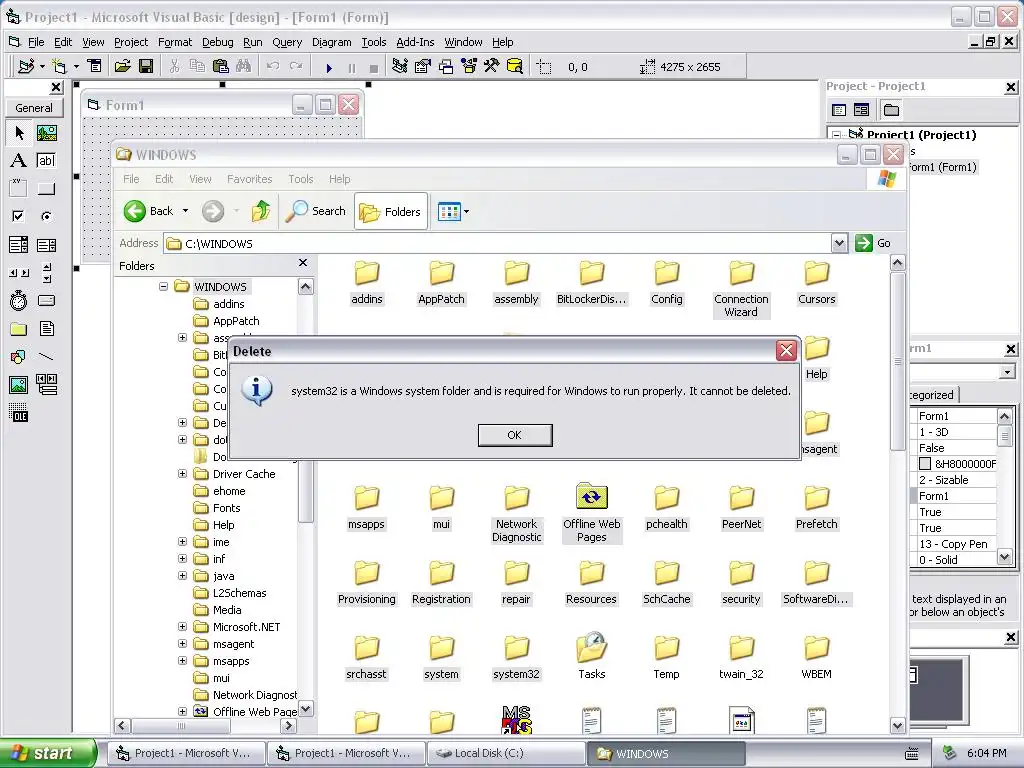
Task: Open the Debug menu in Visual Basic
Action: pyautogui.click(x=217, y=42)
